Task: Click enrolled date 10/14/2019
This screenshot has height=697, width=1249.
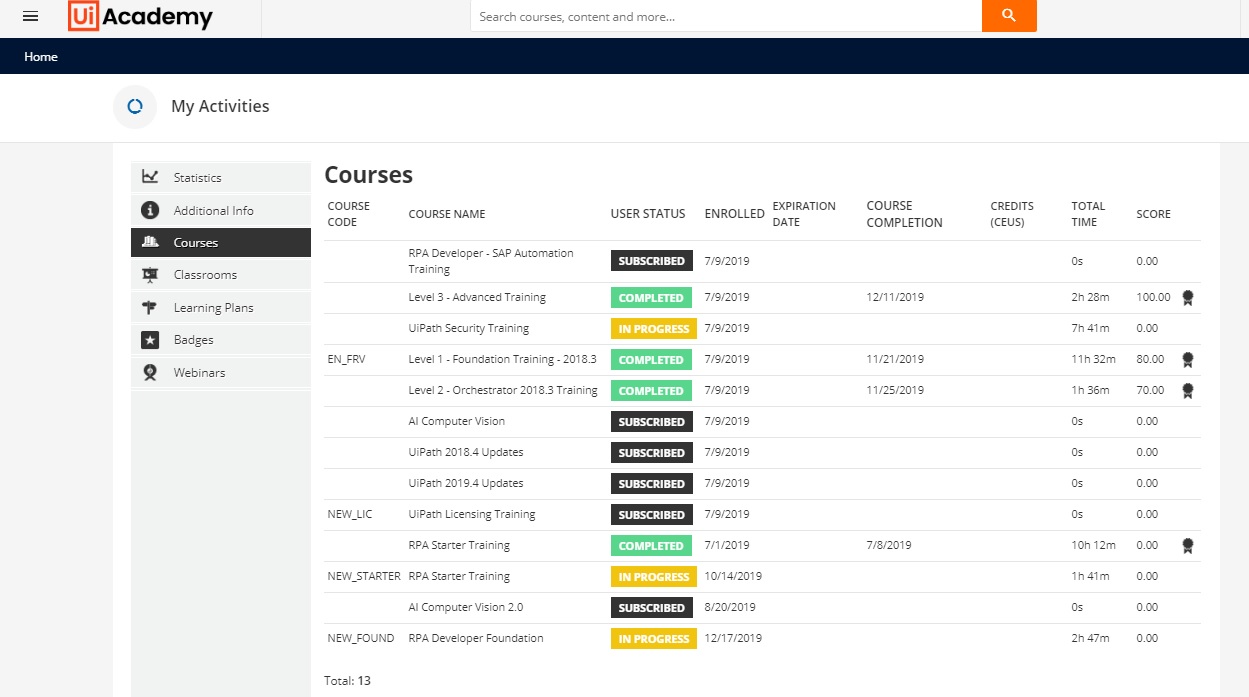Action: 733,576
